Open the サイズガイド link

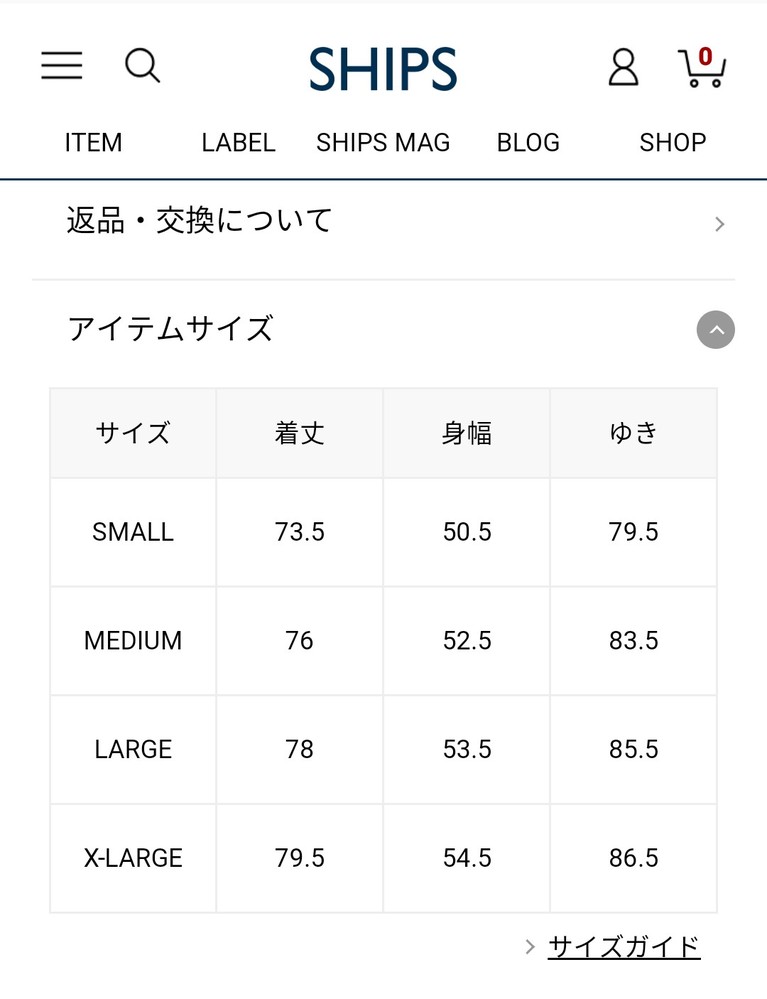coord(624,947)
